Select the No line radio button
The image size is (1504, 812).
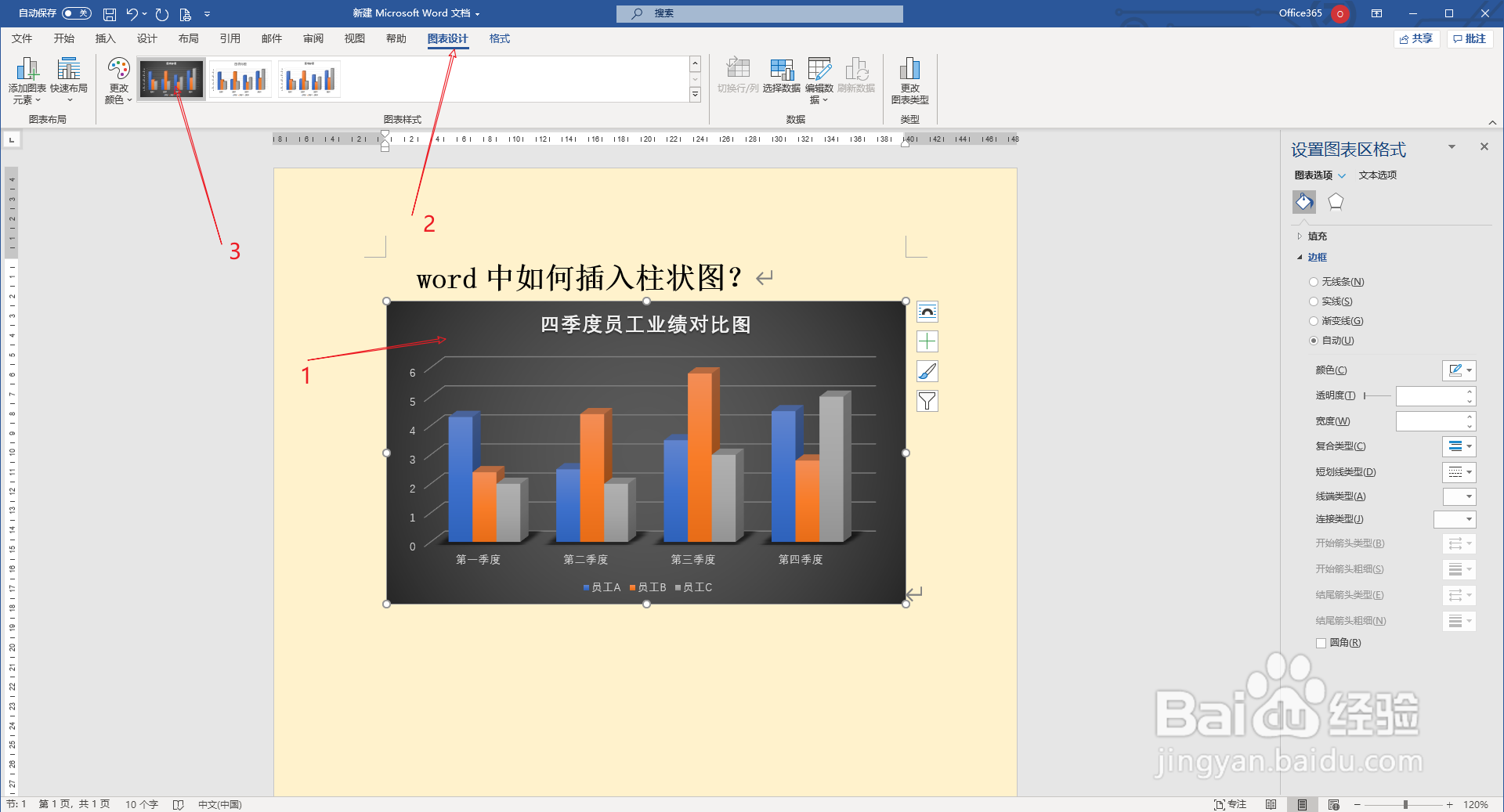[x=1314, y=282]
